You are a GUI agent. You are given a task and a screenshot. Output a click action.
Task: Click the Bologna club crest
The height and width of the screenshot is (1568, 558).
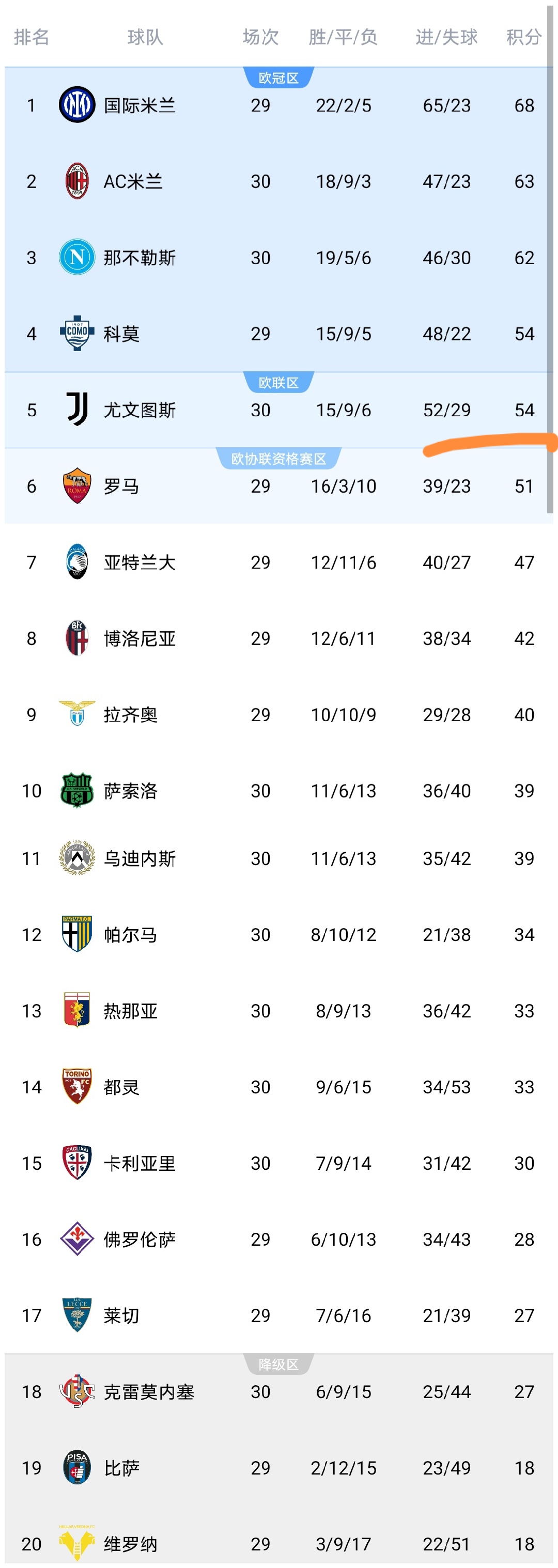click(x=77, y=637)
